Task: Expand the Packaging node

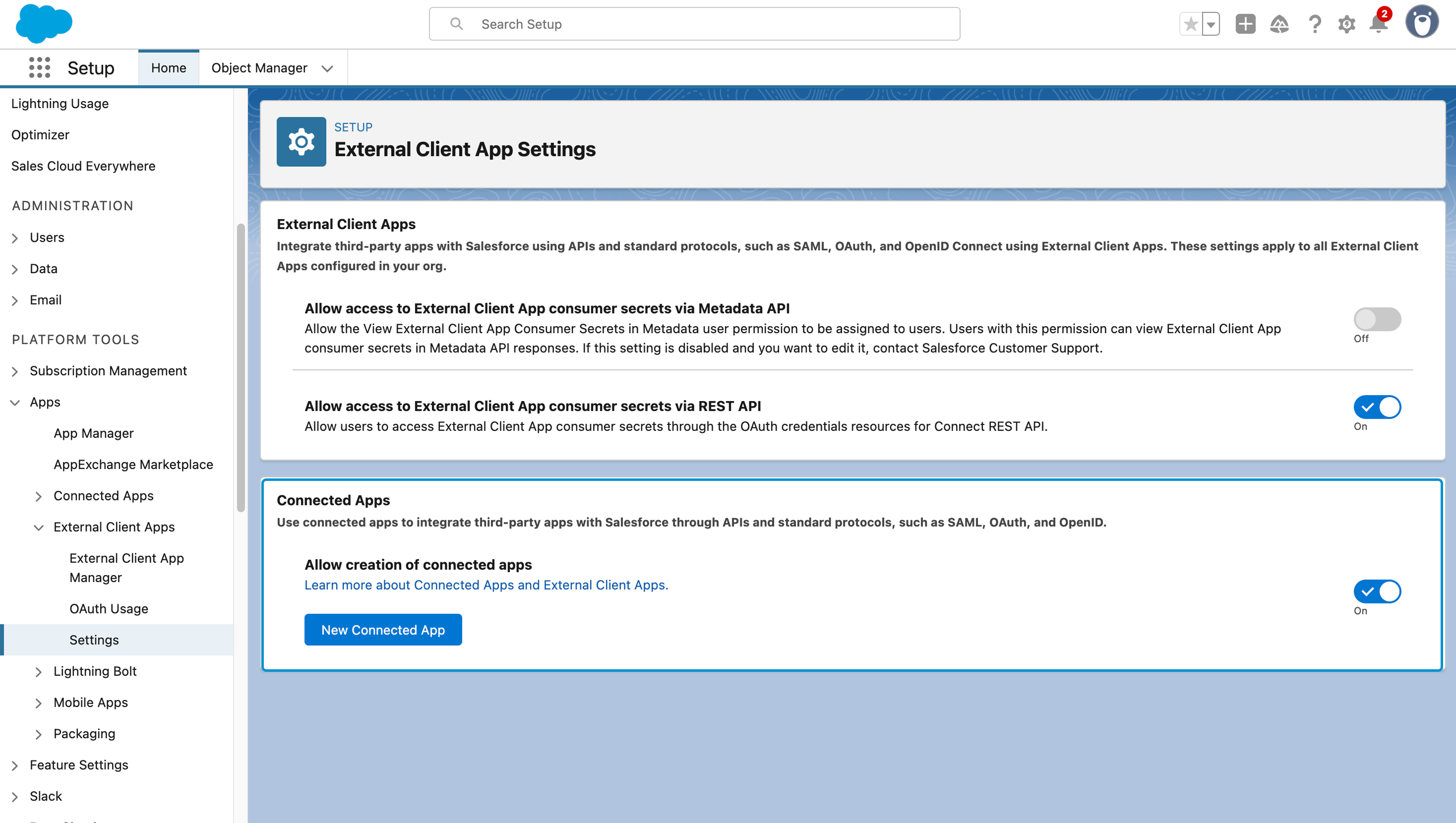Action: [x=39, y=734]
